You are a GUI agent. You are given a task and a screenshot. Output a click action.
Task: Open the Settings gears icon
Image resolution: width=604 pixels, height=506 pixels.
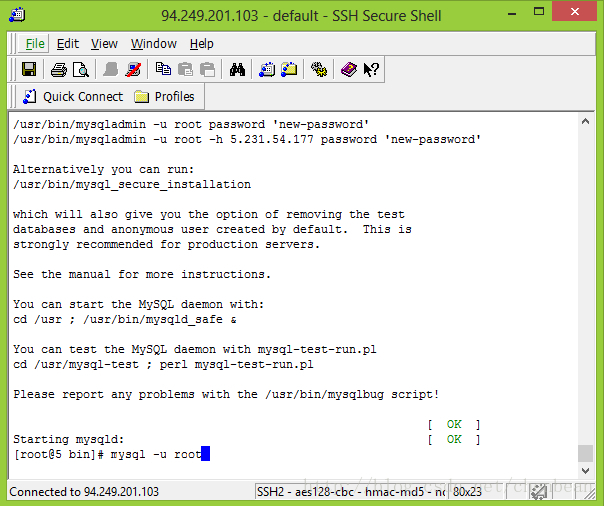click(319, 70)
